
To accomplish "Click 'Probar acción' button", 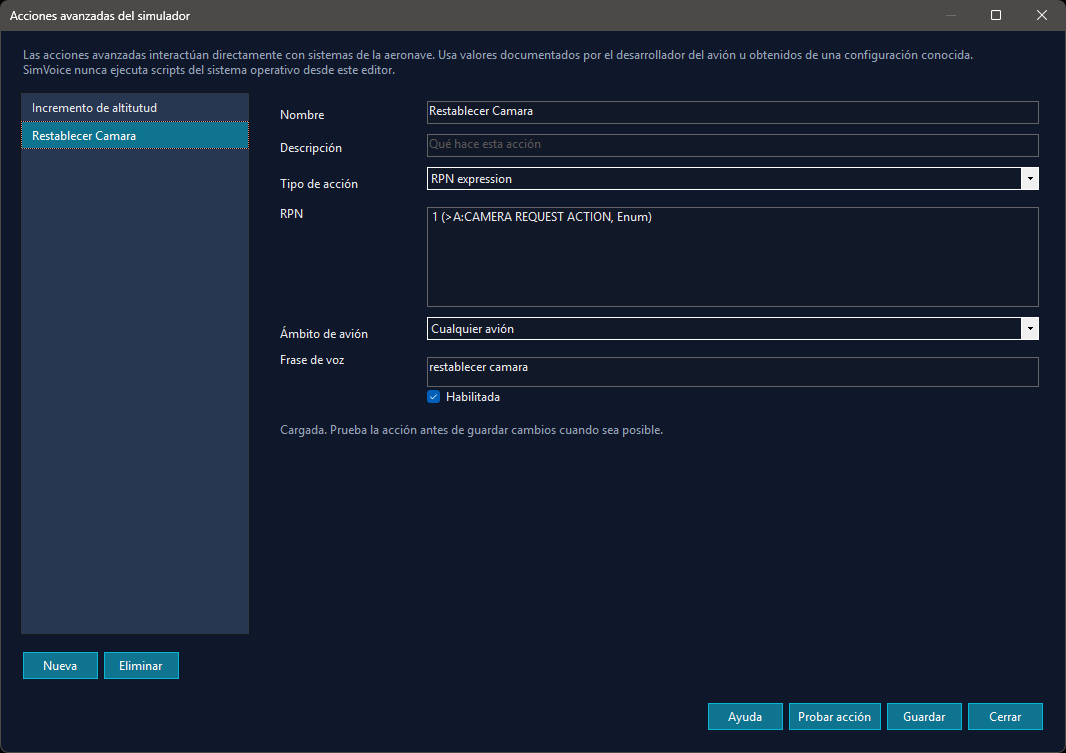I will 834,716.
